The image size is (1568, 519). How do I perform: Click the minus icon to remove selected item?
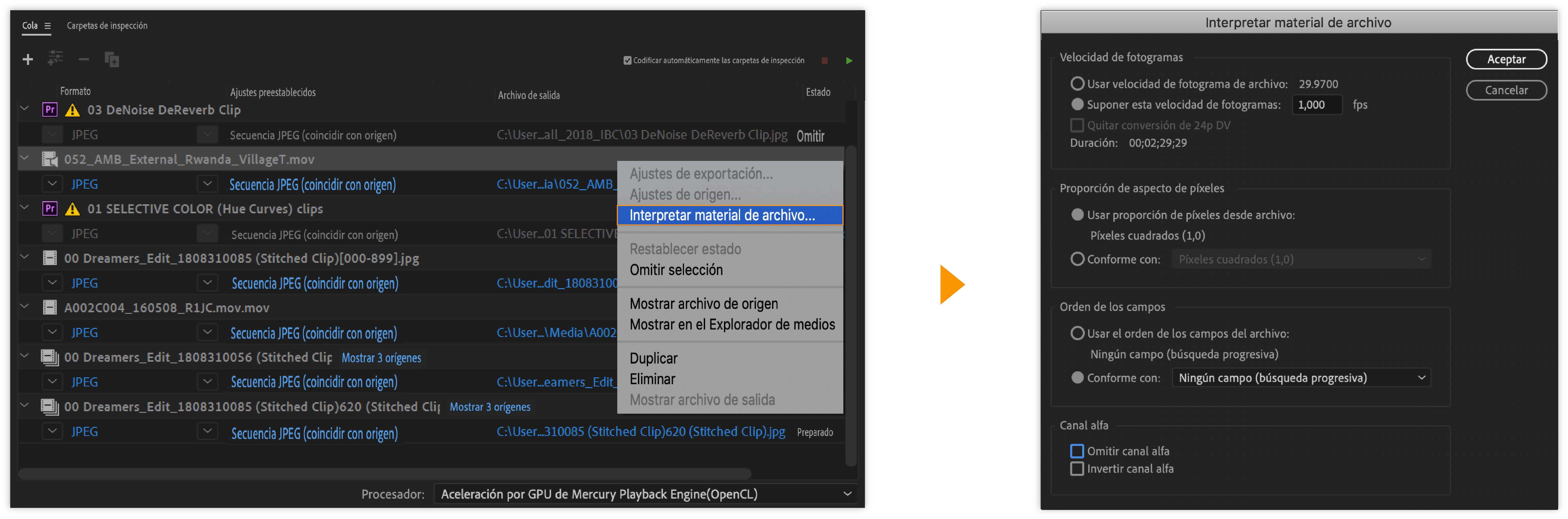(83, 59)
